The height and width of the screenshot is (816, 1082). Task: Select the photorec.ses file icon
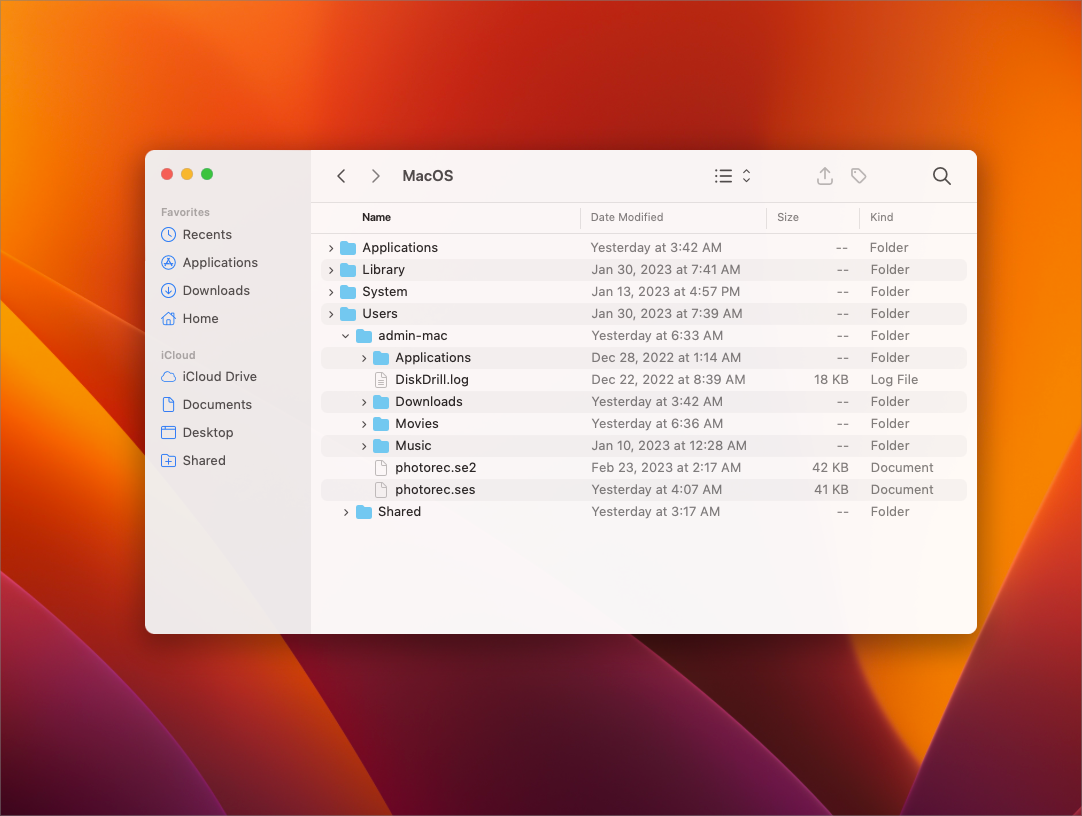(381, 490)
